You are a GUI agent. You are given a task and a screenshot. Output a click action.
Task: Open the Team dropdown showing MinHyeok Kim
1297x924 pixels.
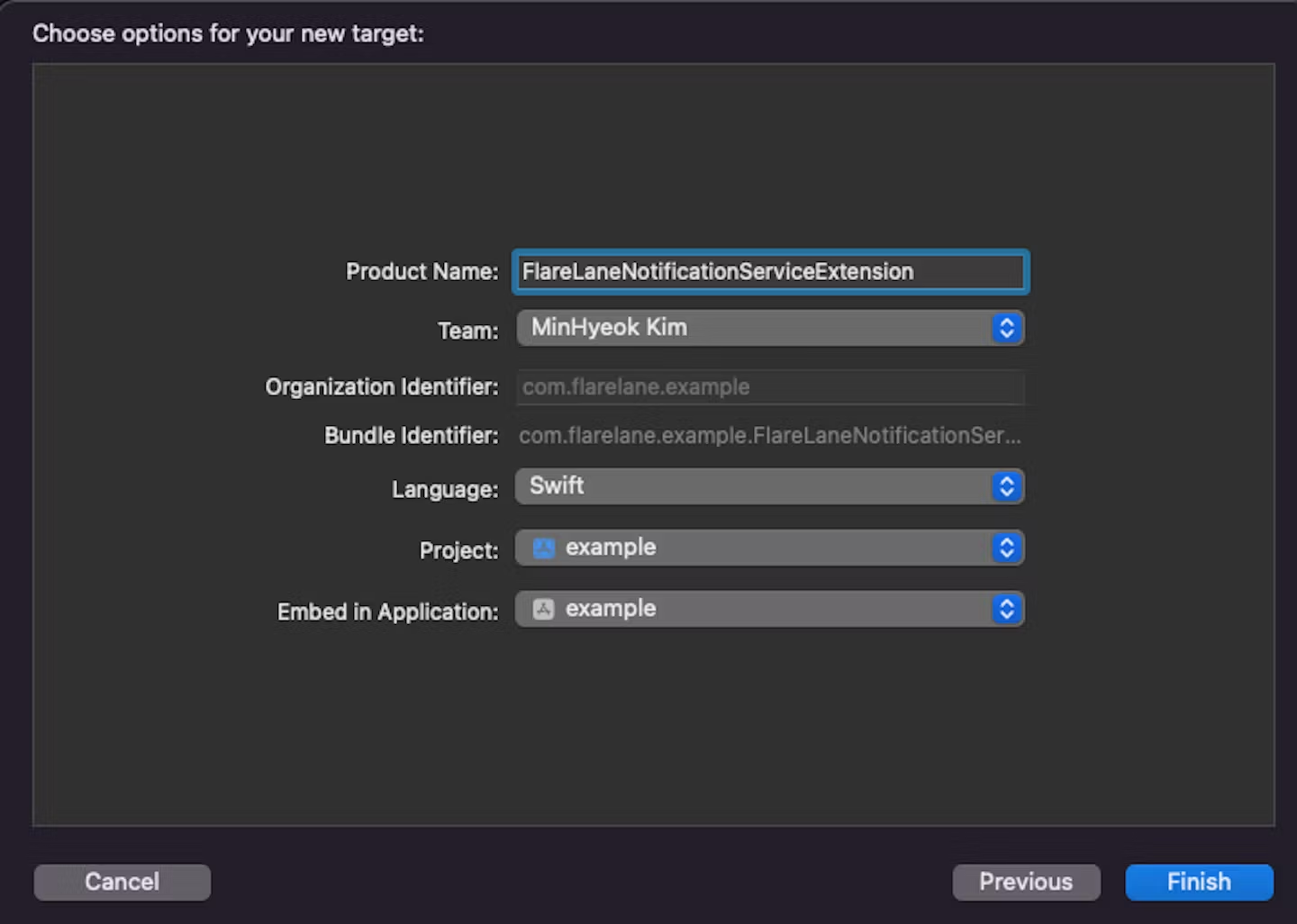pyautogui.click(x=755, y=328)
